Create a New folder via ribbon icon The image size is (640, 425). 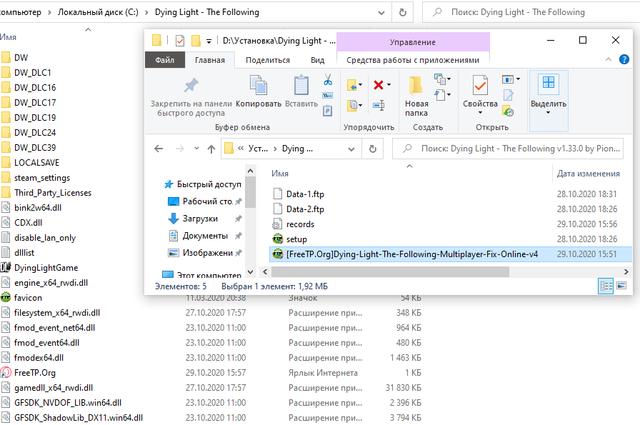point(416,85)
